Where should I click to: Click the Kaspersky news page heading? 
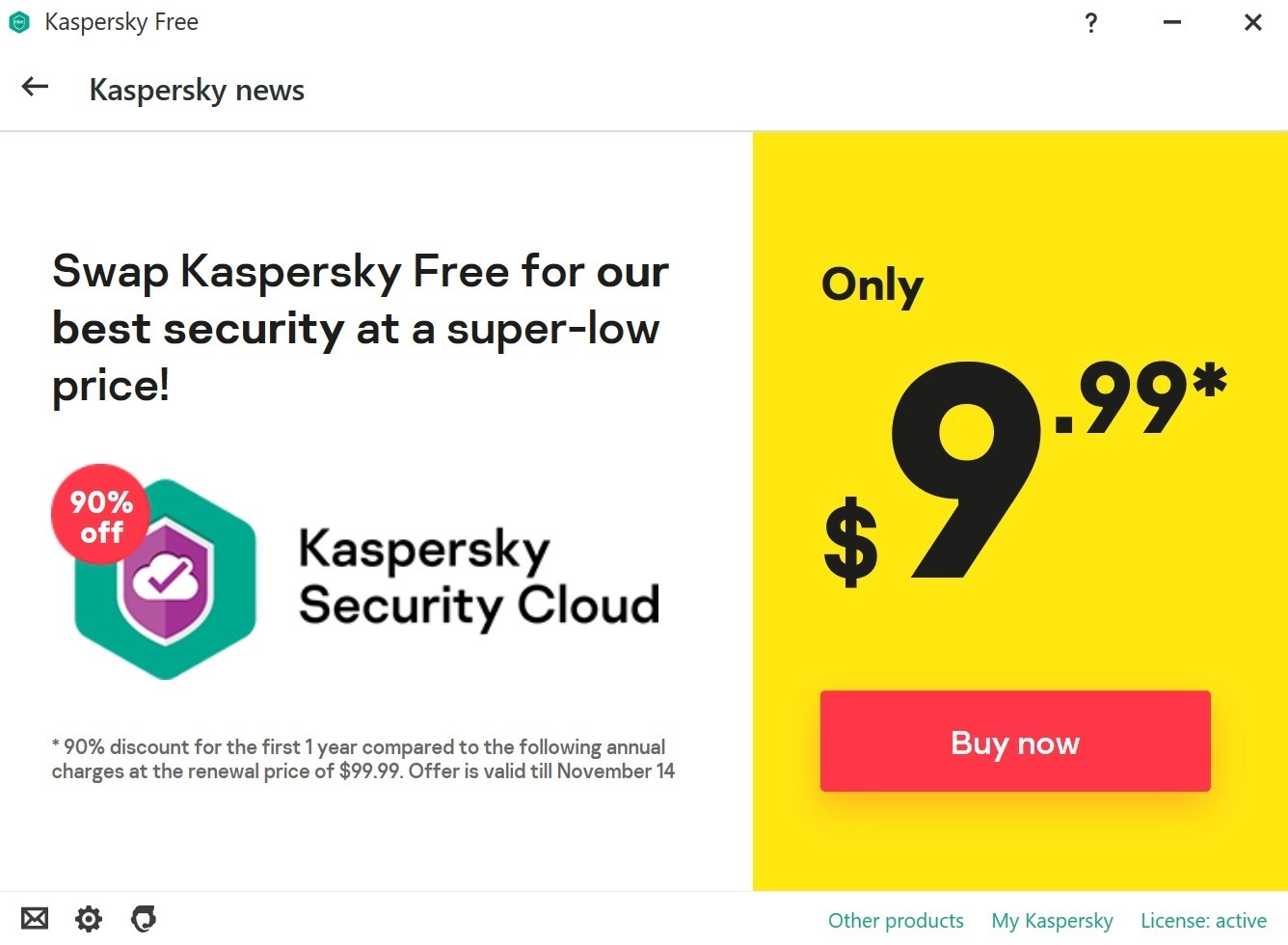[x=197, y=91]
